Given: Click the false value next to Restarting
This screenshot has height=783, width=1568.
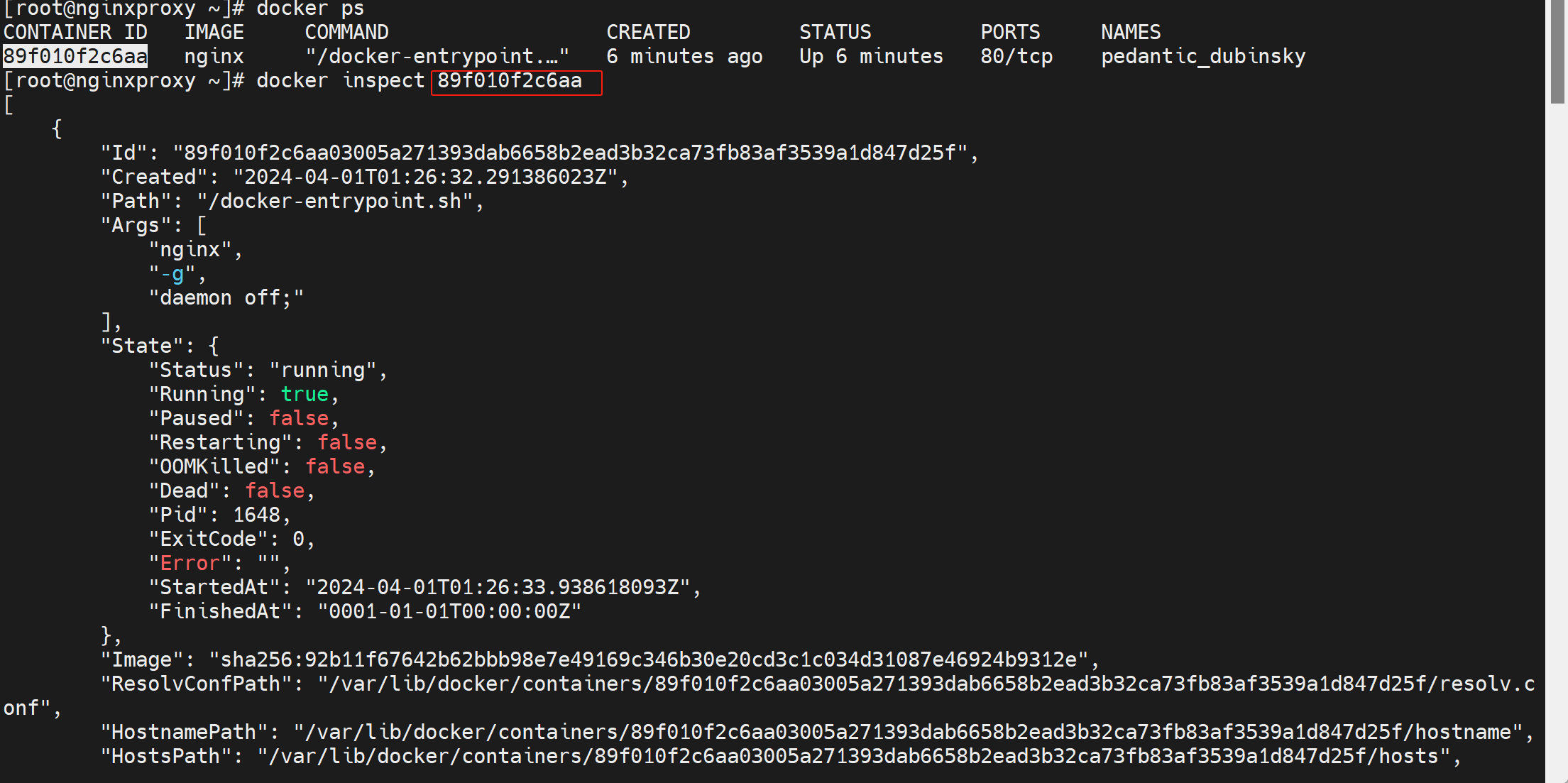Looking at the screenshot, I should [x=347, y=442].
